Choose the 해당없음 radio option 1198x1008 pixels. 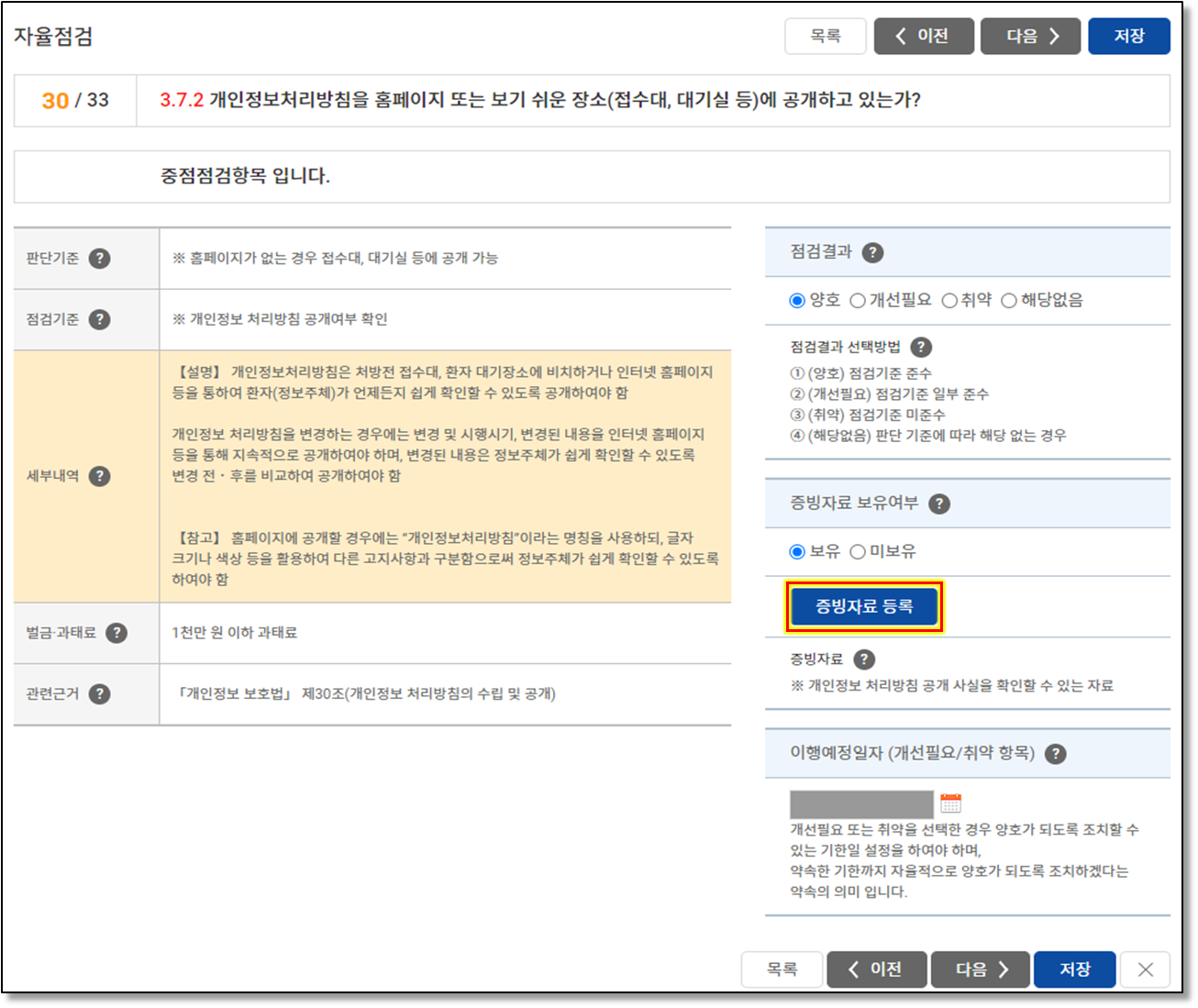(1009, 301)
